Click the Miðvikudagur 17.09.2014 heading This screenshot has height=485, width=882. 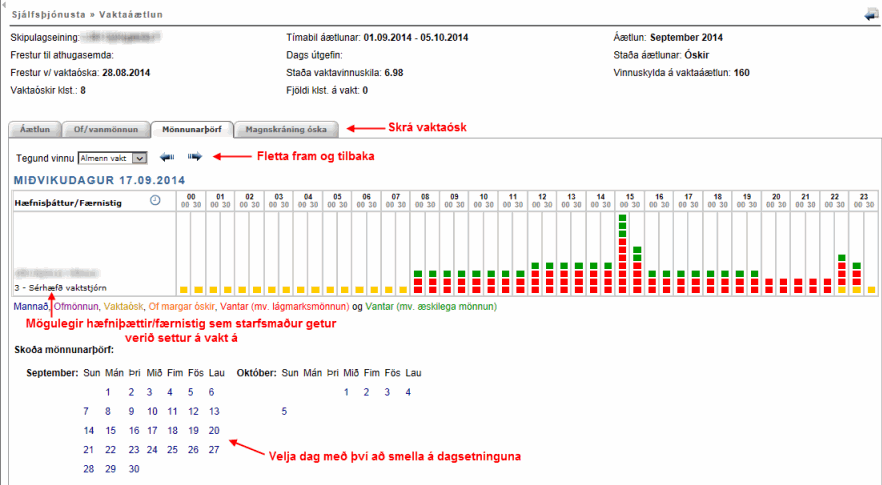click(x=100, y=181)
